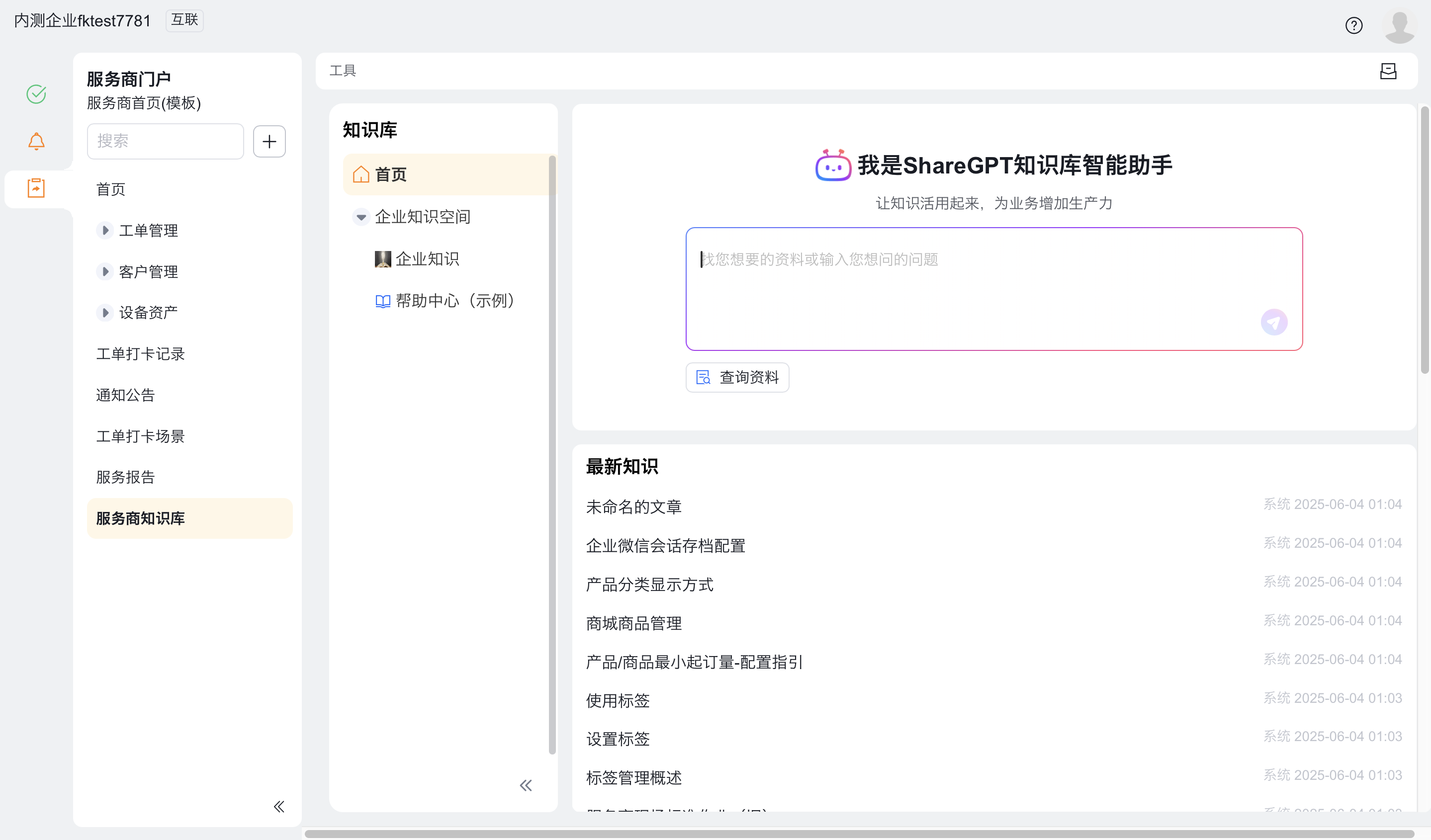Collapse the 企业知识空间 section

(x=361, y=217)
